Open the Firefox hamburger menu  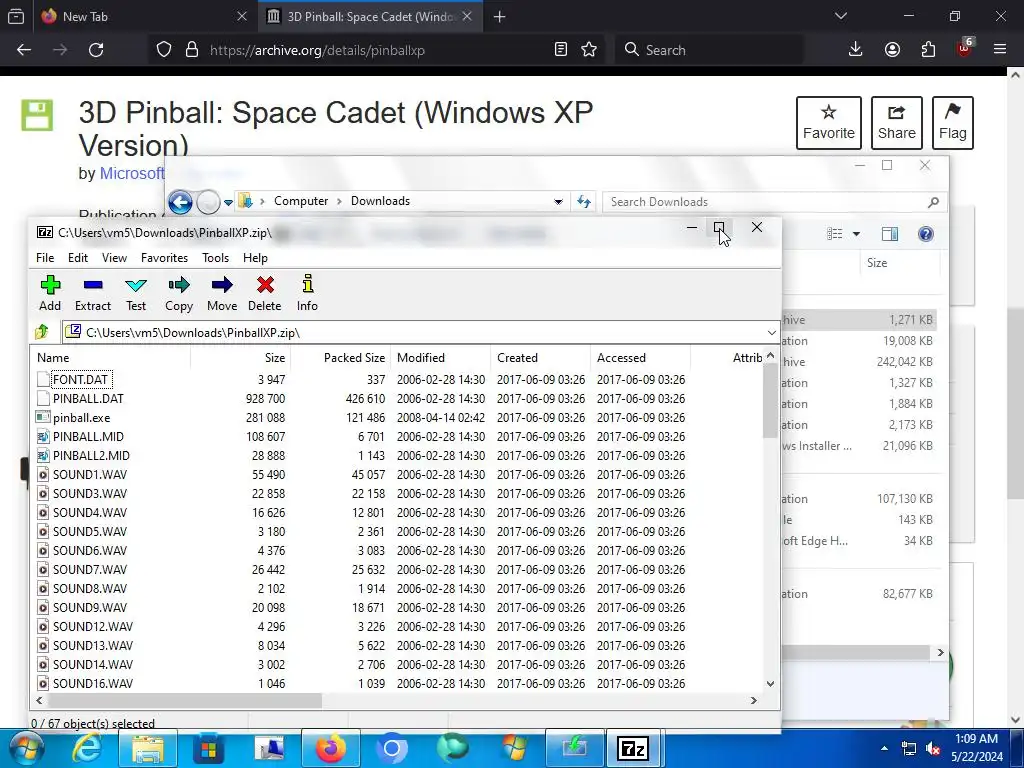click(x=1000, y=50)
